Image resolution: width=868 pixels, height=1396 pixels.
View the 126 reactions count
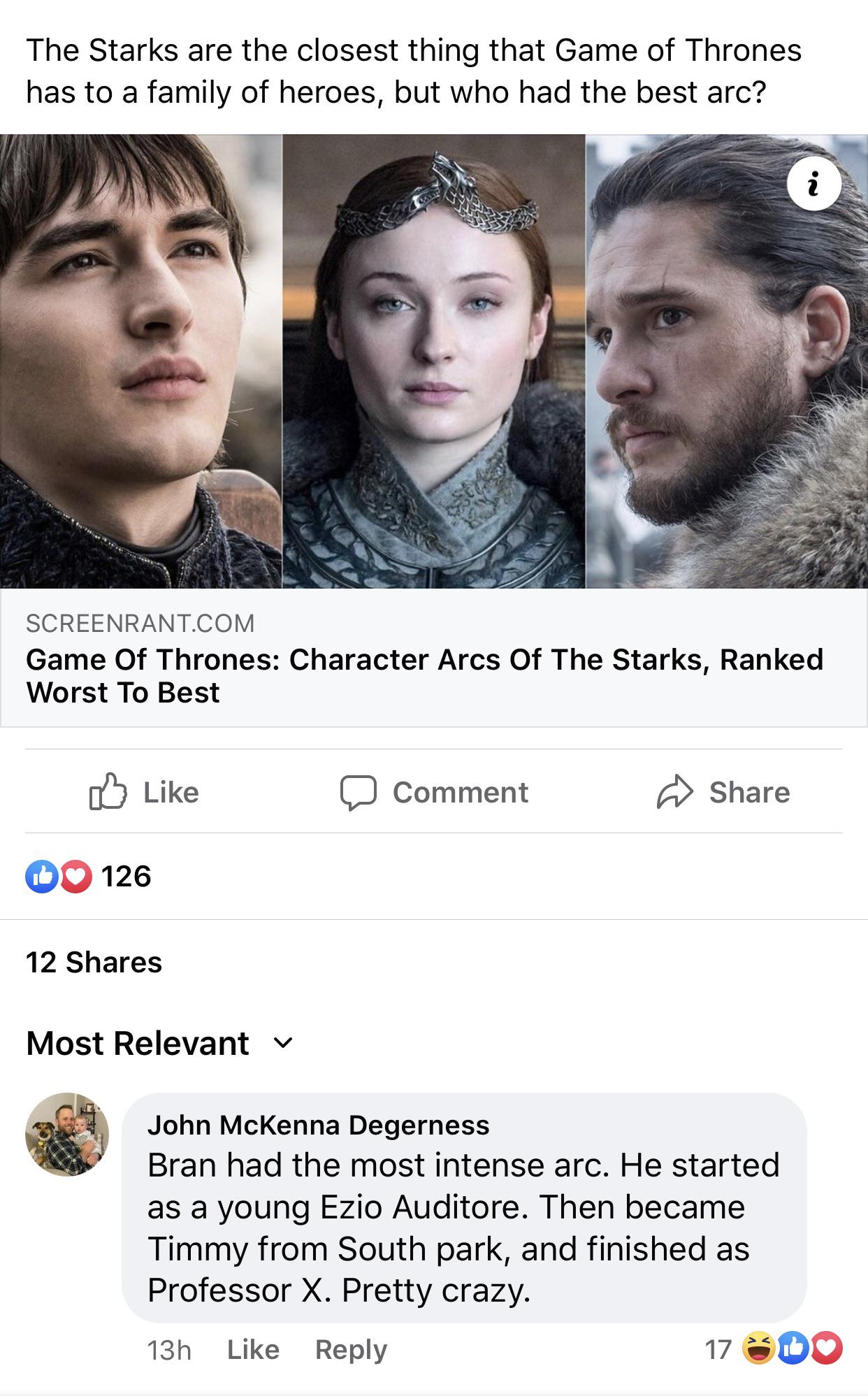[x=126, y=877]
